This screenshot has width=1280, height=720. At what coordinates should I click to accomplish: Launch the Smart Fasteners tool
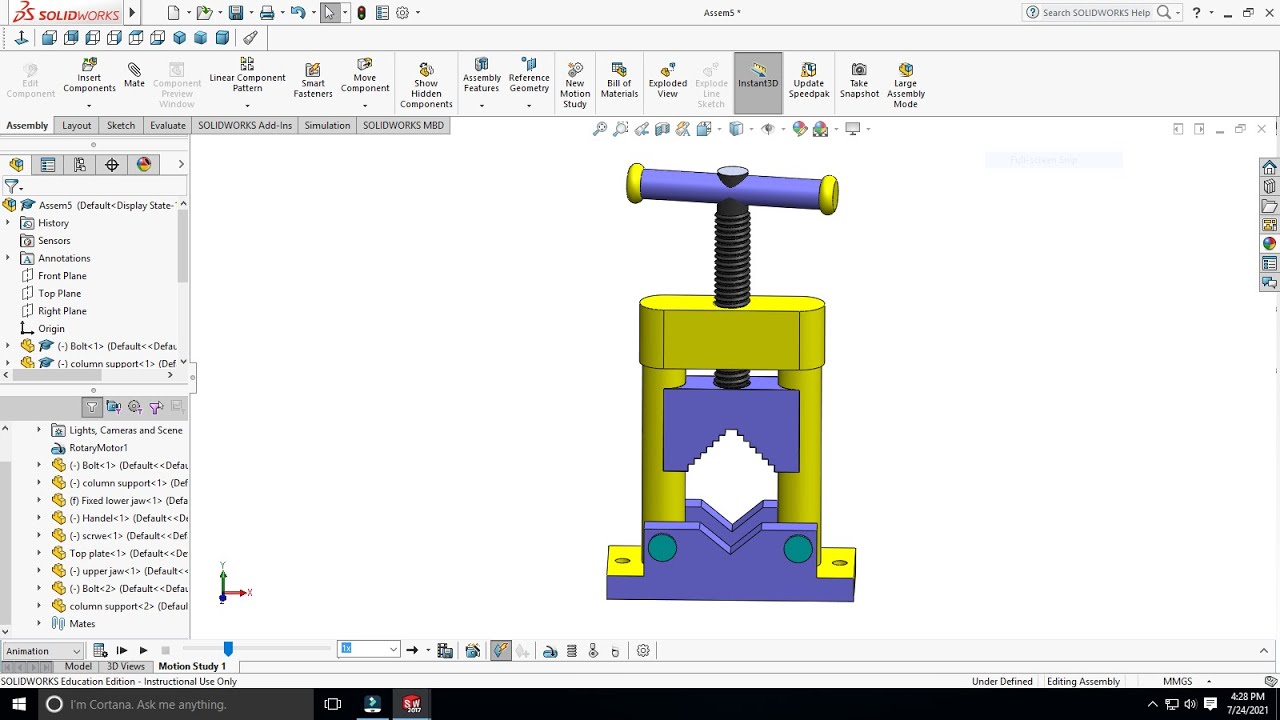(x=313, y=80)
